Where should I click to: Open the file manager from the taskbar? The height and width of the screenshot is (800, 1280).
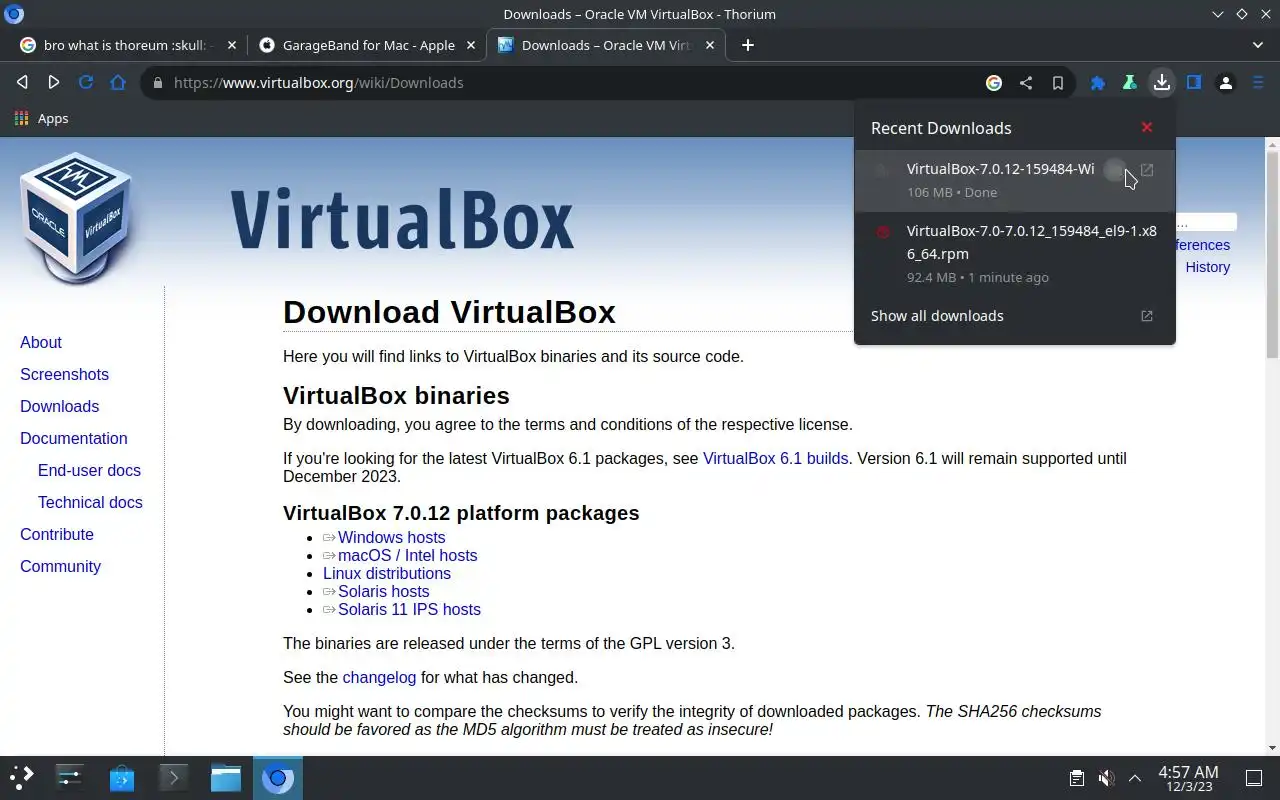pyautogui.click(x=226, y=777)
